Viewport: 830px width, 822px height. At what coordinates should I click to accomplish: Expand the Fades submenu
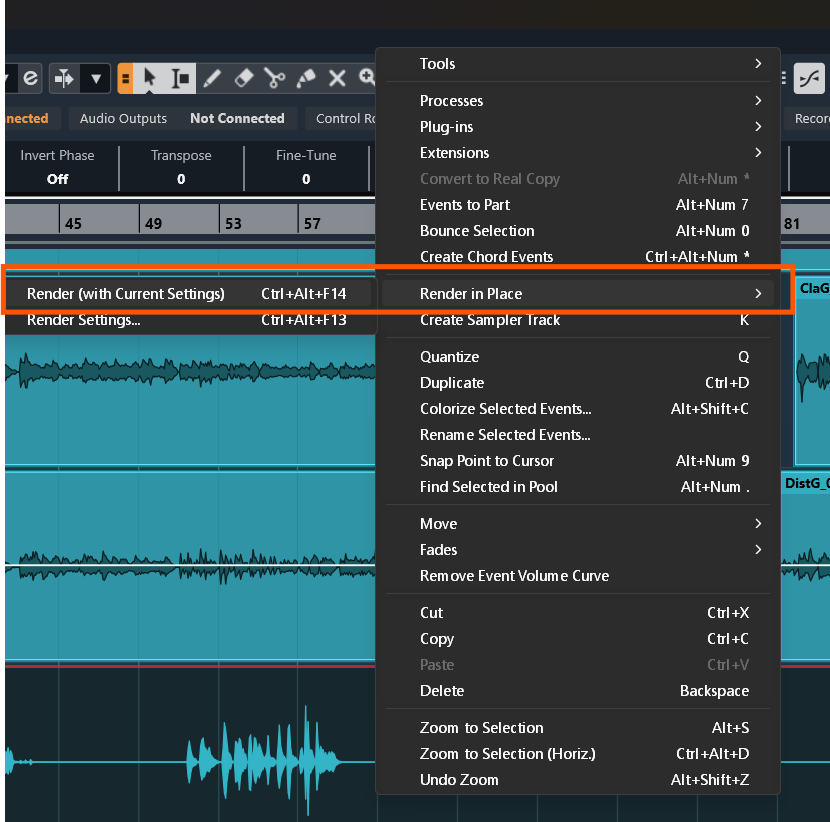point(578,549)
